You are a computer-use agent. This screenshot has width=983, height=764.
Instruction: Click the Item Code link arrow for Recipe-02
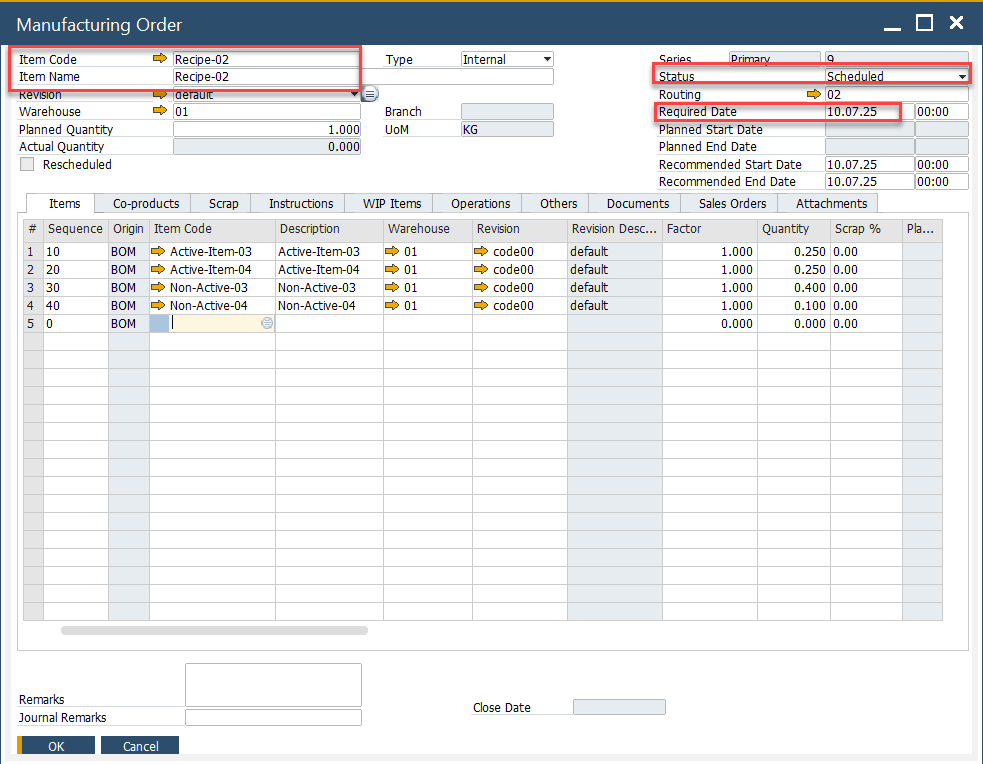[160, 59]
